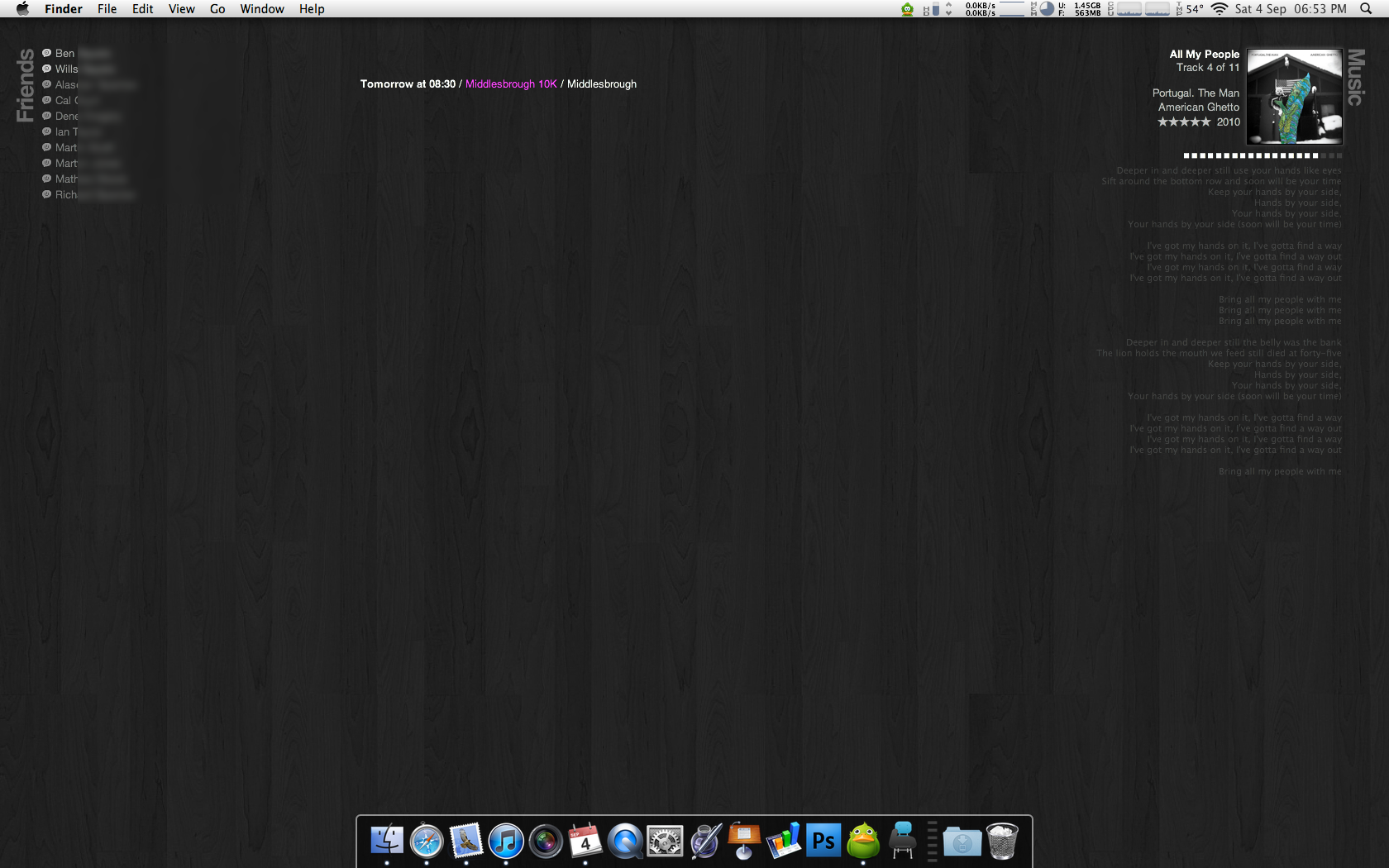Open the Wi-Fi status menu
1389x868 pixels.
click(x=1220, y=9)
